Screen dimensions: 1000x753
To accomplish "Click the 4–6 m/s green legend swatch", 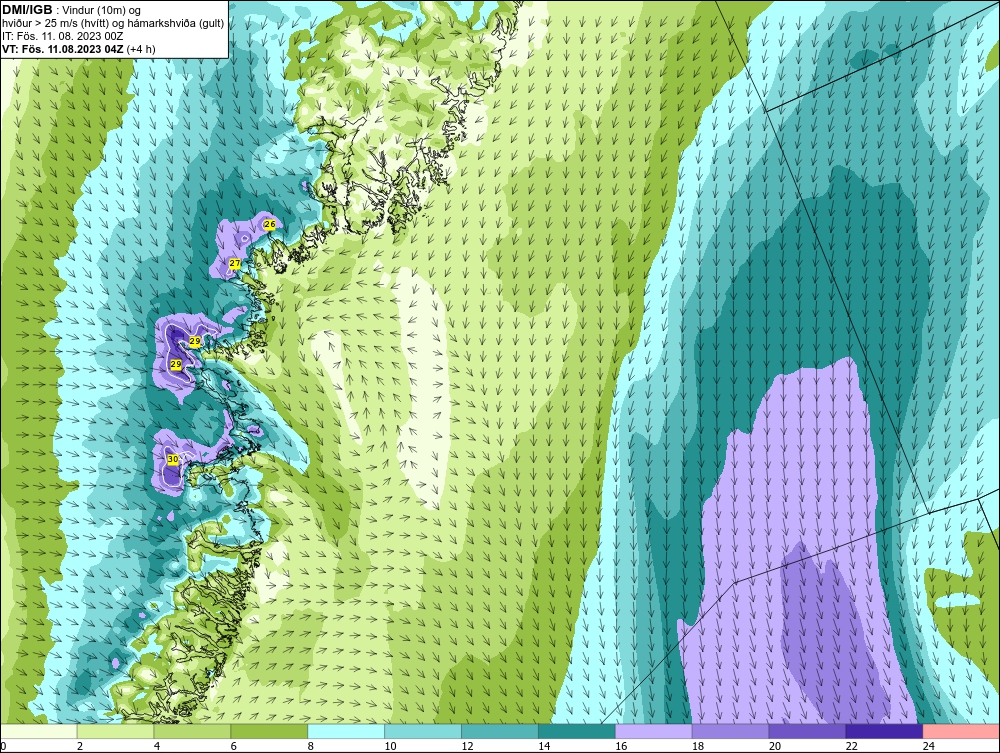I will click(x=192, y=731).
